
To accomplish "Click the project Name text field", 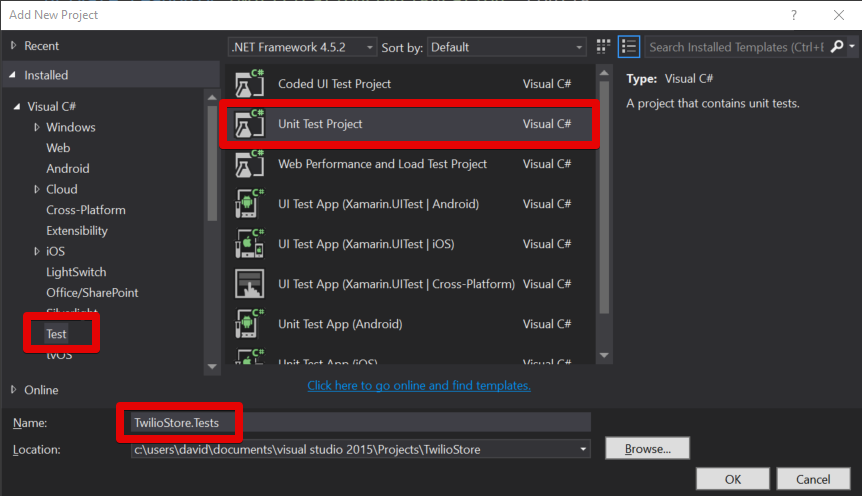I will coord(360,423).
